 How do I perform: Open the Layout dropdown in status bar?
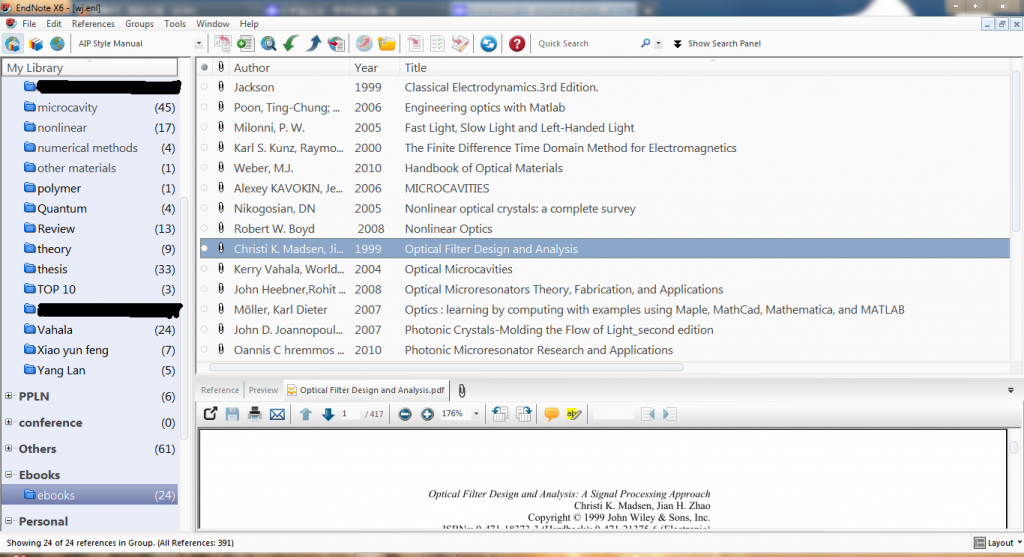pyautogui.click(x=998, y=543)
